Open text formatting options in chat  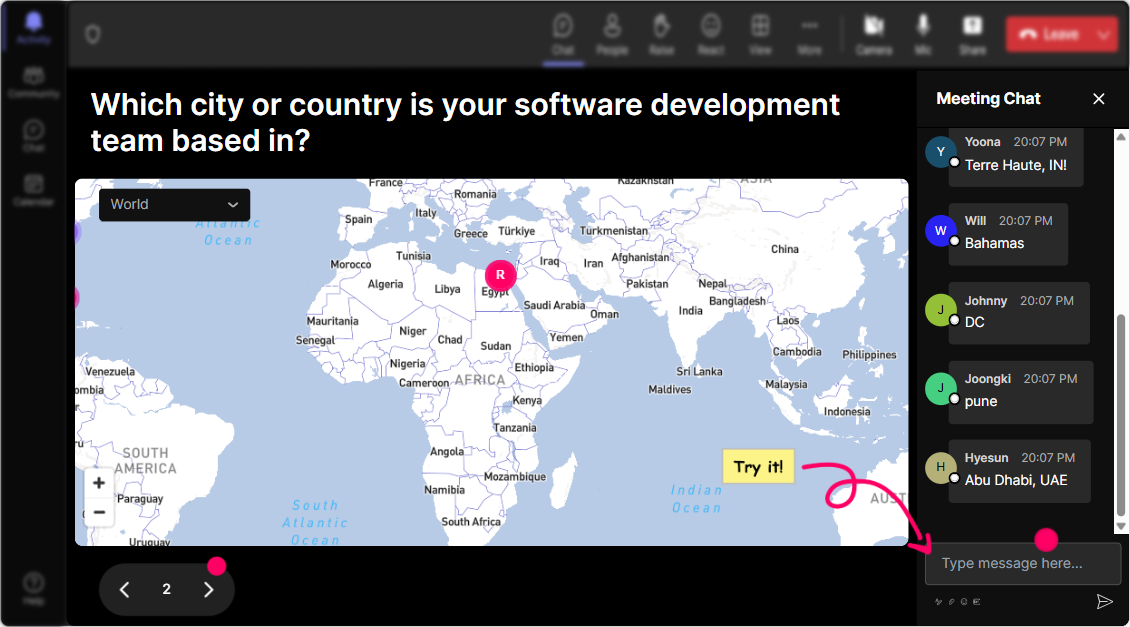point(938,602)
